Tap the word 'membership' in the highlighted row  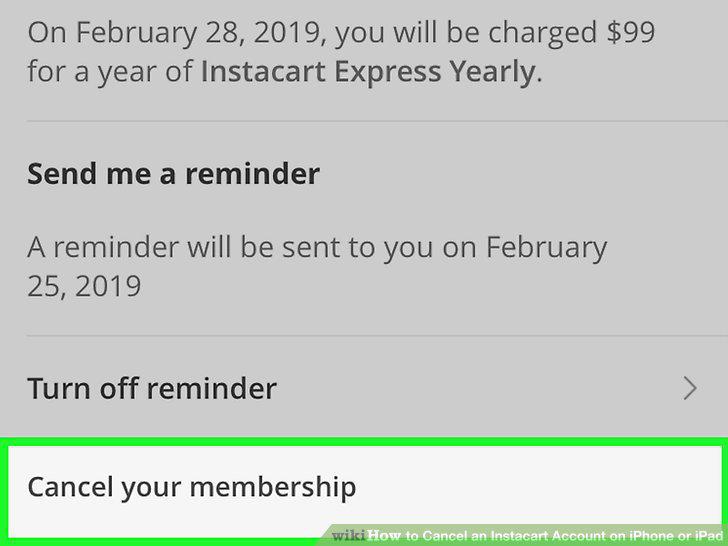pyautogui.click(x=273, y=487)
